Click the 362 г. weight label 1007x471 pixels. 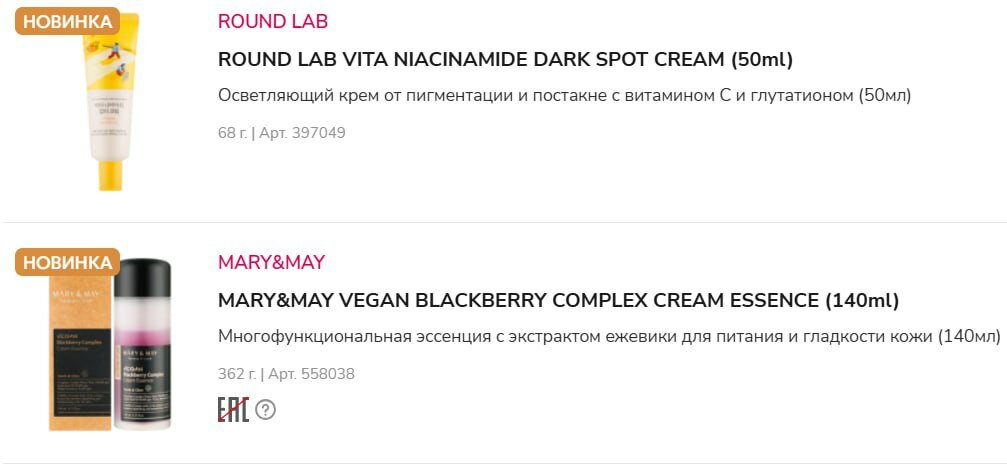[x=236, y=374]
